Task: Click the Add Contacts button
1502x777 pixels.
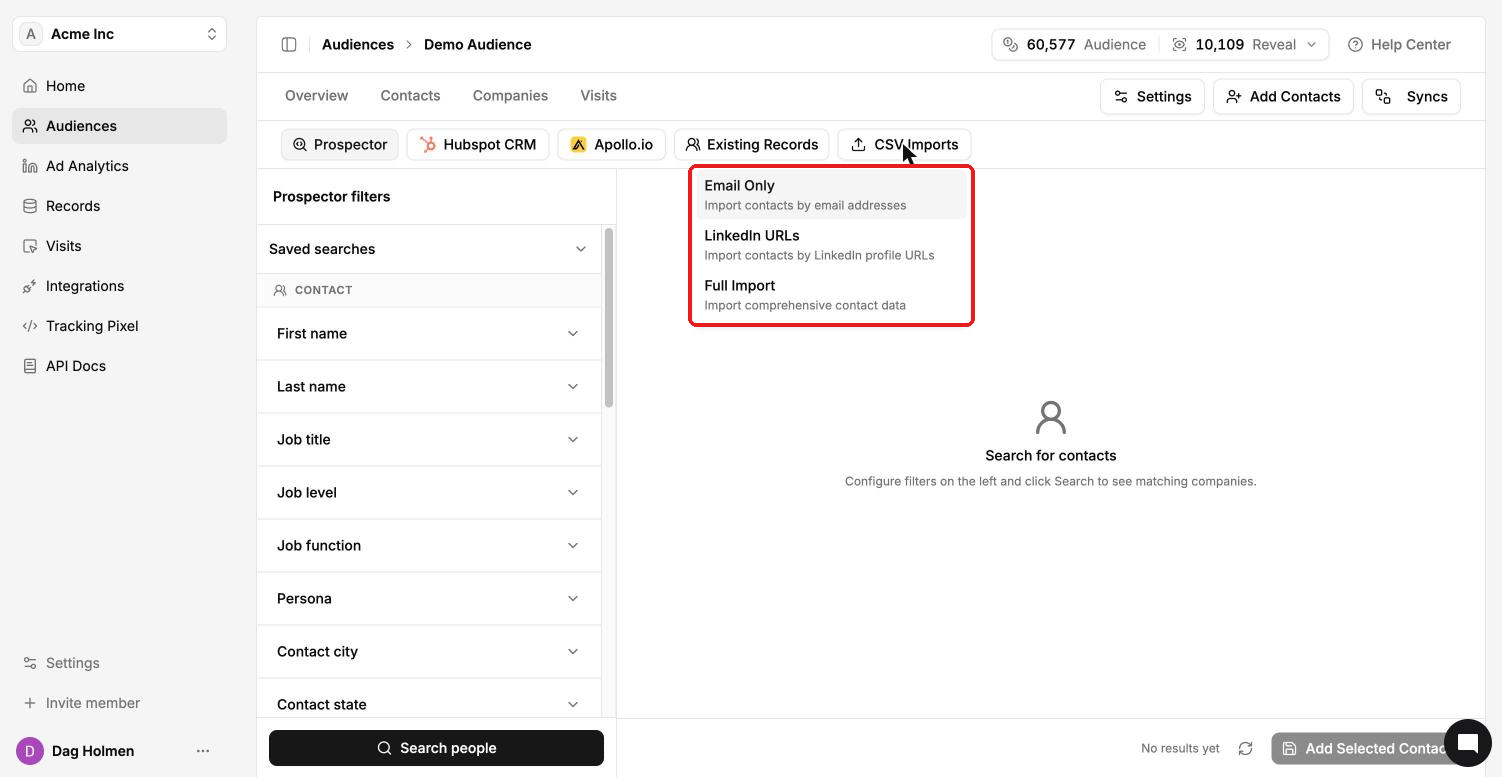Action: click(1283, 96)
